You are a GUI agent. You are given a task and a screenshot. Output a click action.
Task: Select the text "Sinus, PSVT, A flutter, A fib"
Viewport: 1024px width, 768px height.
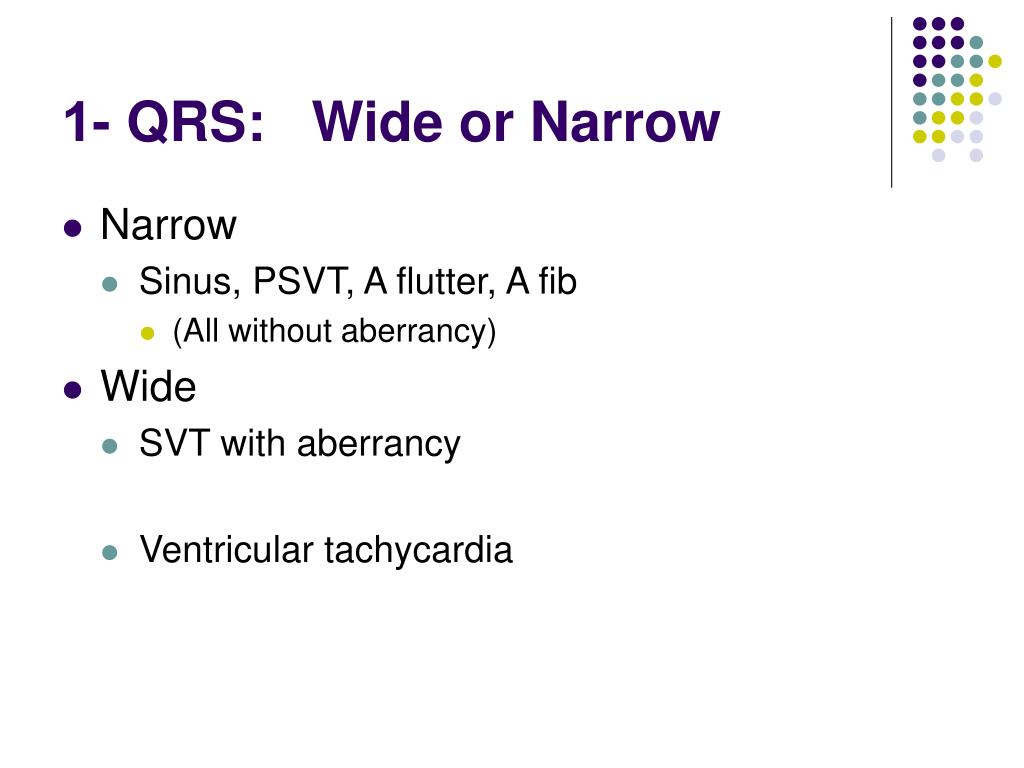point(358,281)
